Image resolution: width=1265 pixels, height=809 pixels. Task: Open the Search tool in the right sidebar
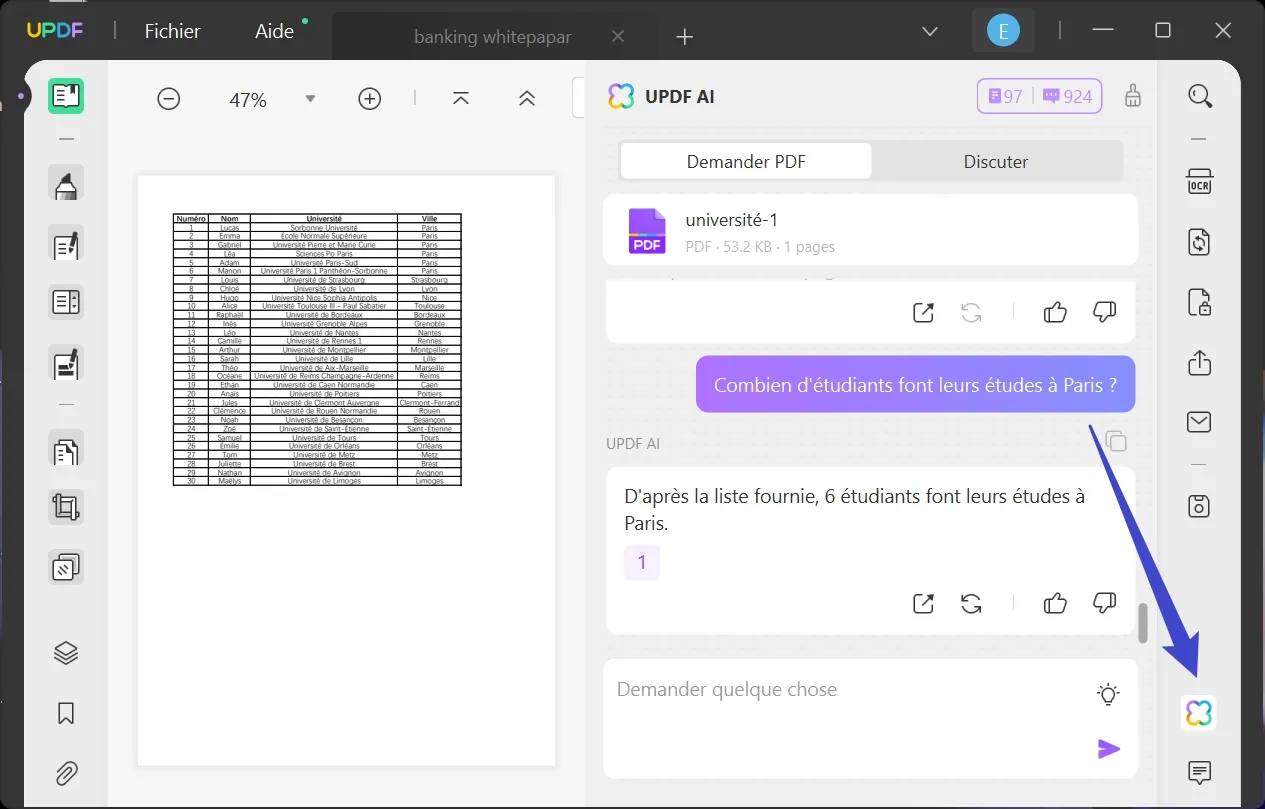coord(1199,96)
